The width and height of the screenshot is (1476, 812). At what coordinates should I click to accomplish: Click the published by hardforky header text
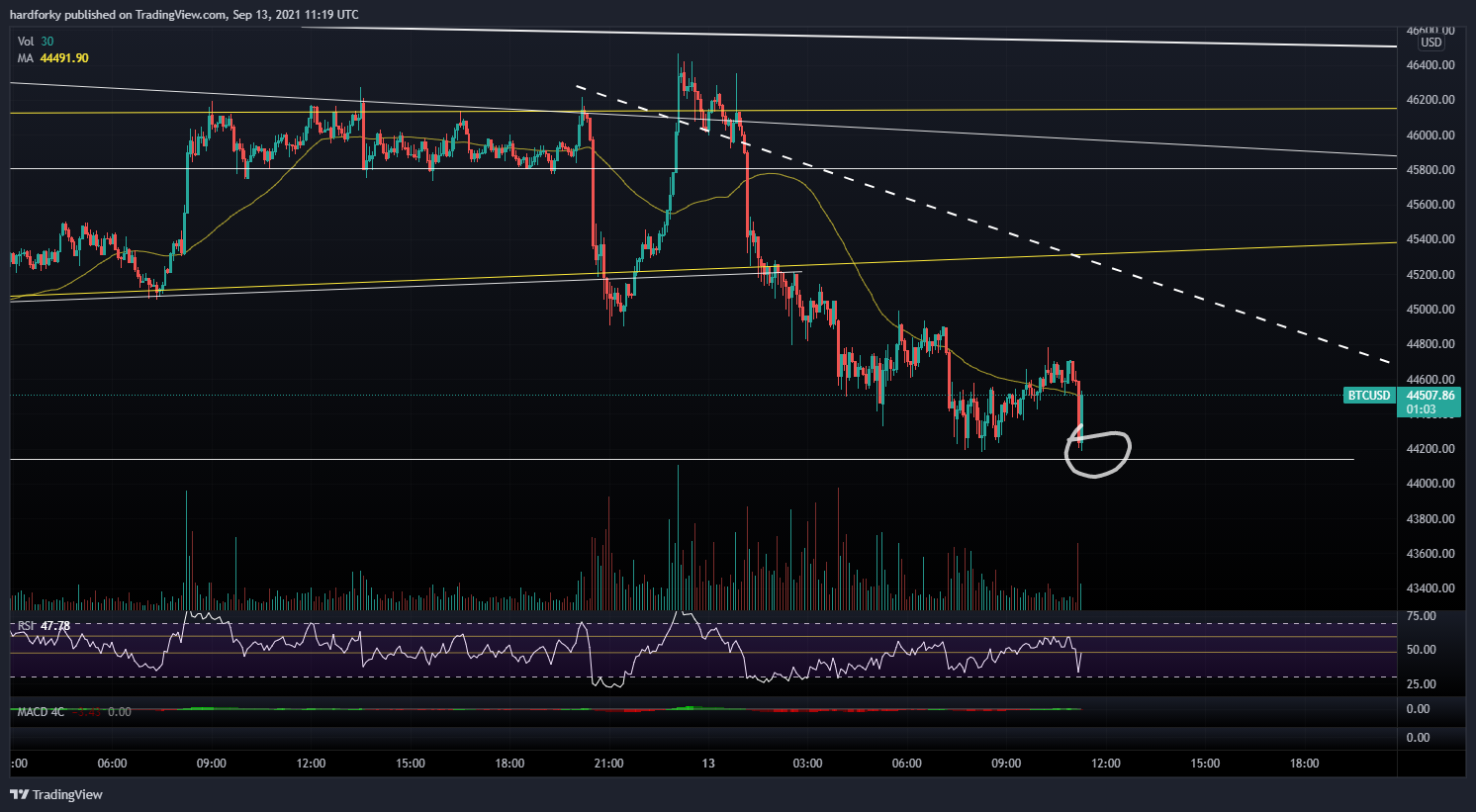(184, 15)
